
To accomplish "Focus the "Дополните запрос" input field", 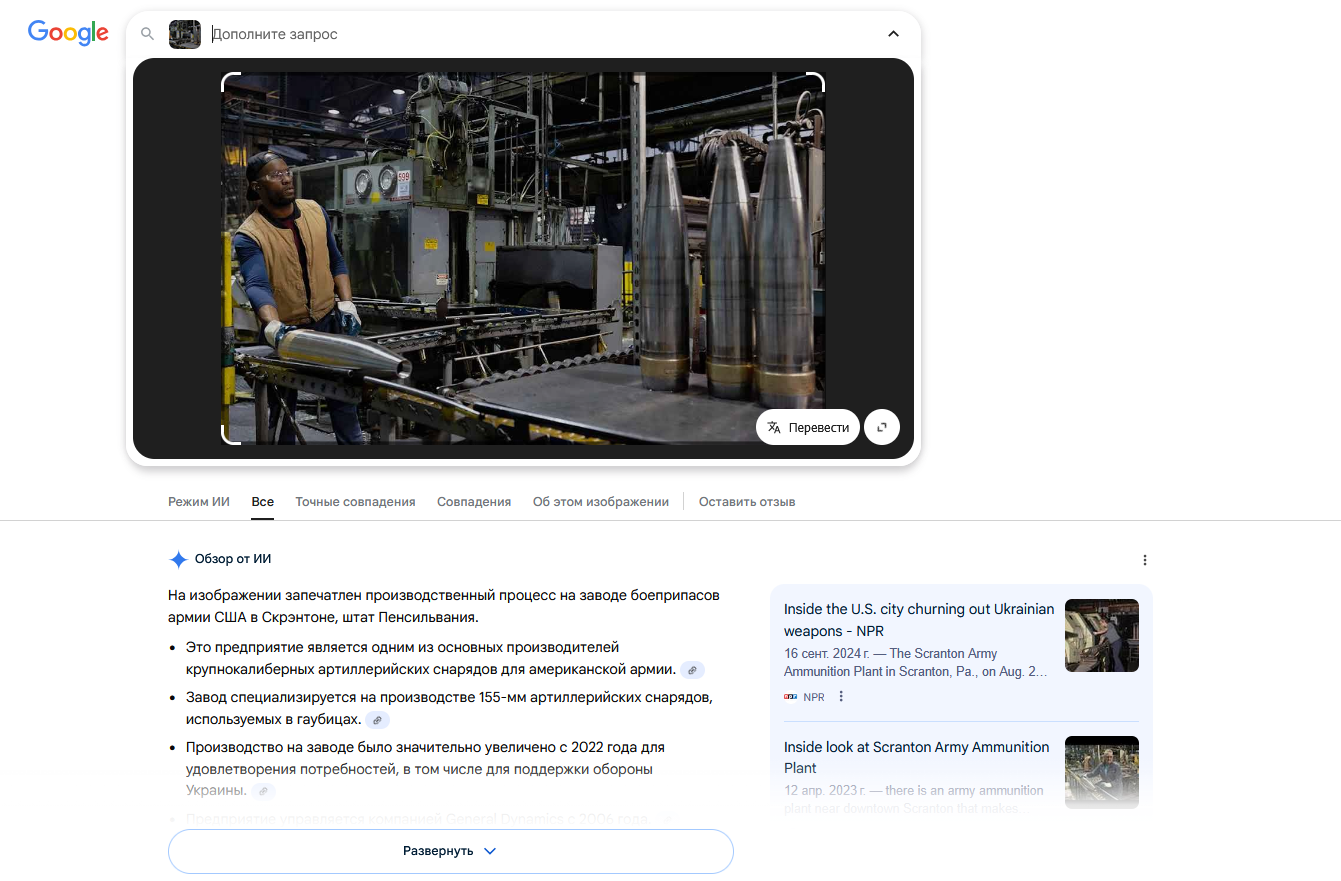I will point(540,34).
